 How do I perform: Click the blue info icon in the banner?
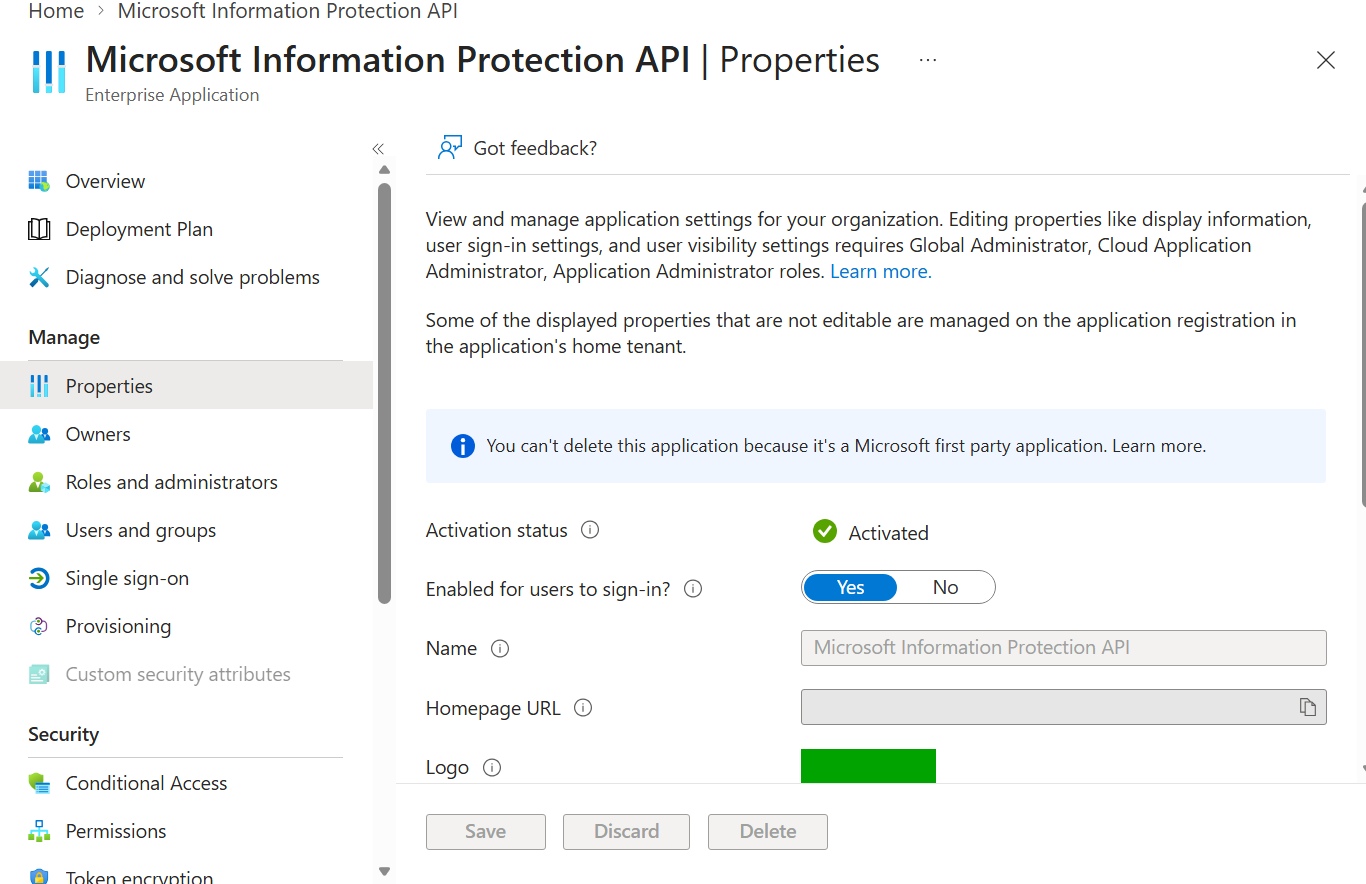(x=463, y=446)
